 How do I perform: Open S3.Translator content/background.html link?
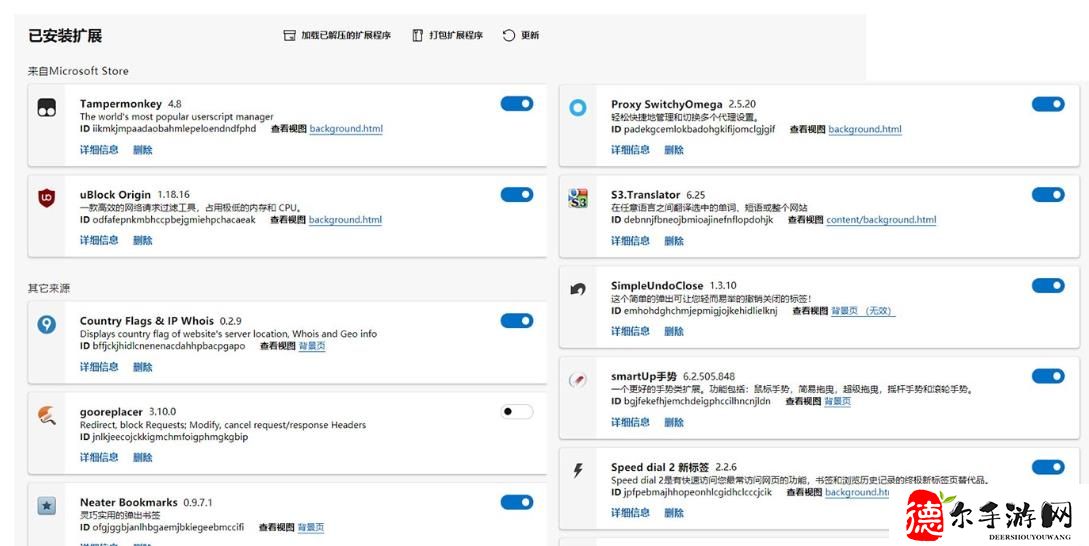tap(881, 220)
